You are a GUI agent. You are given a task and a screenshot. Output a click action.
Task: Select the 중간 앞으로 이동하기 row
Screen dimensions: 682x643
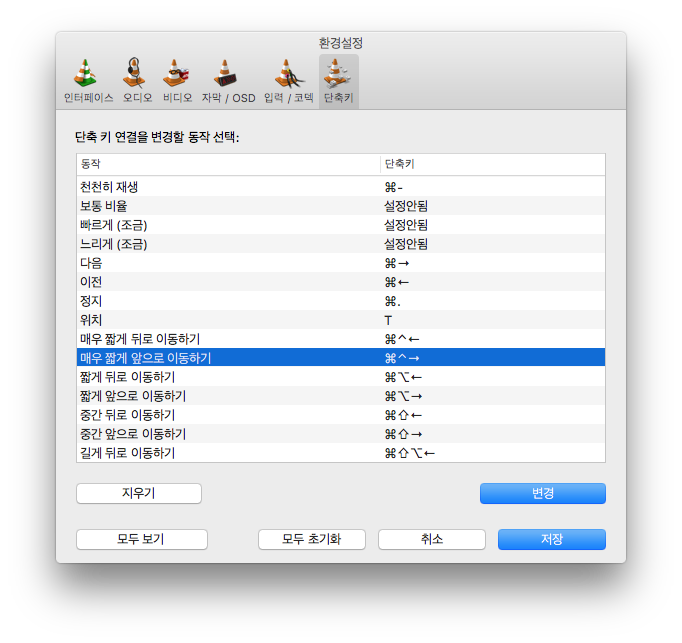341,434
